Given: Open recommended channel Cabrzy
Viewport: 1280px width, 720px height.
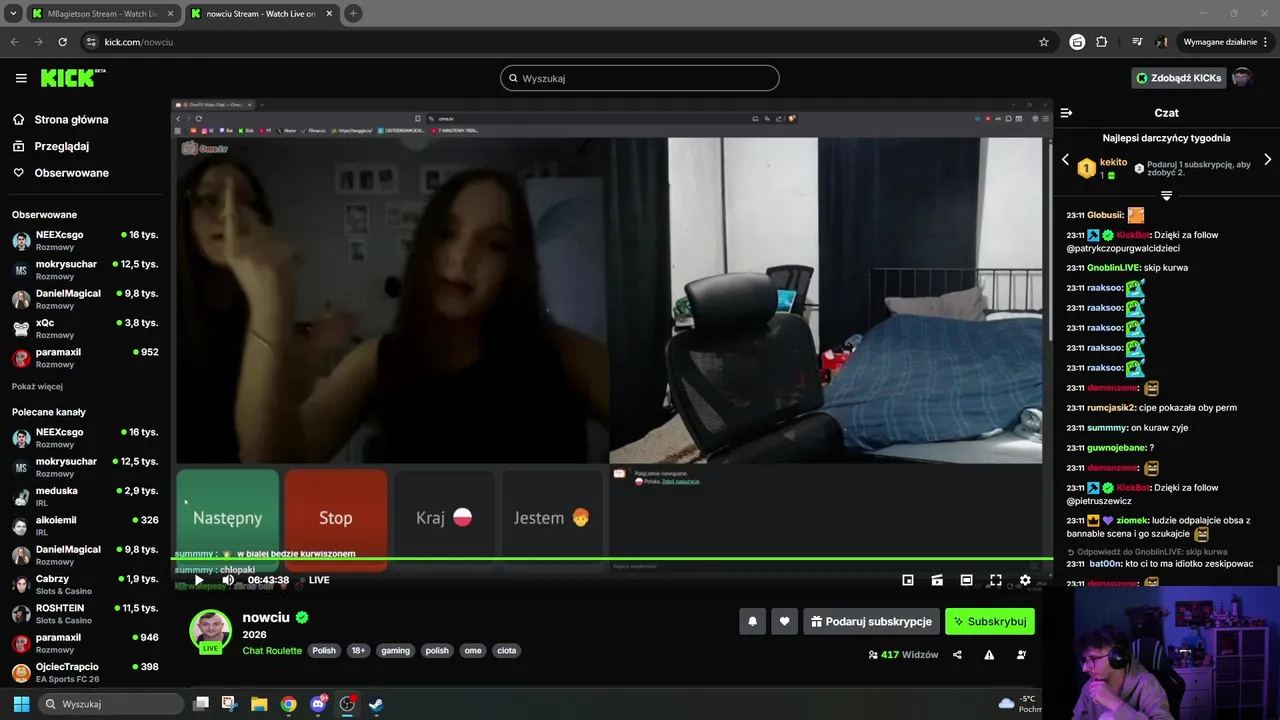Looking at the screenshot, I should (x=85, y=584).
